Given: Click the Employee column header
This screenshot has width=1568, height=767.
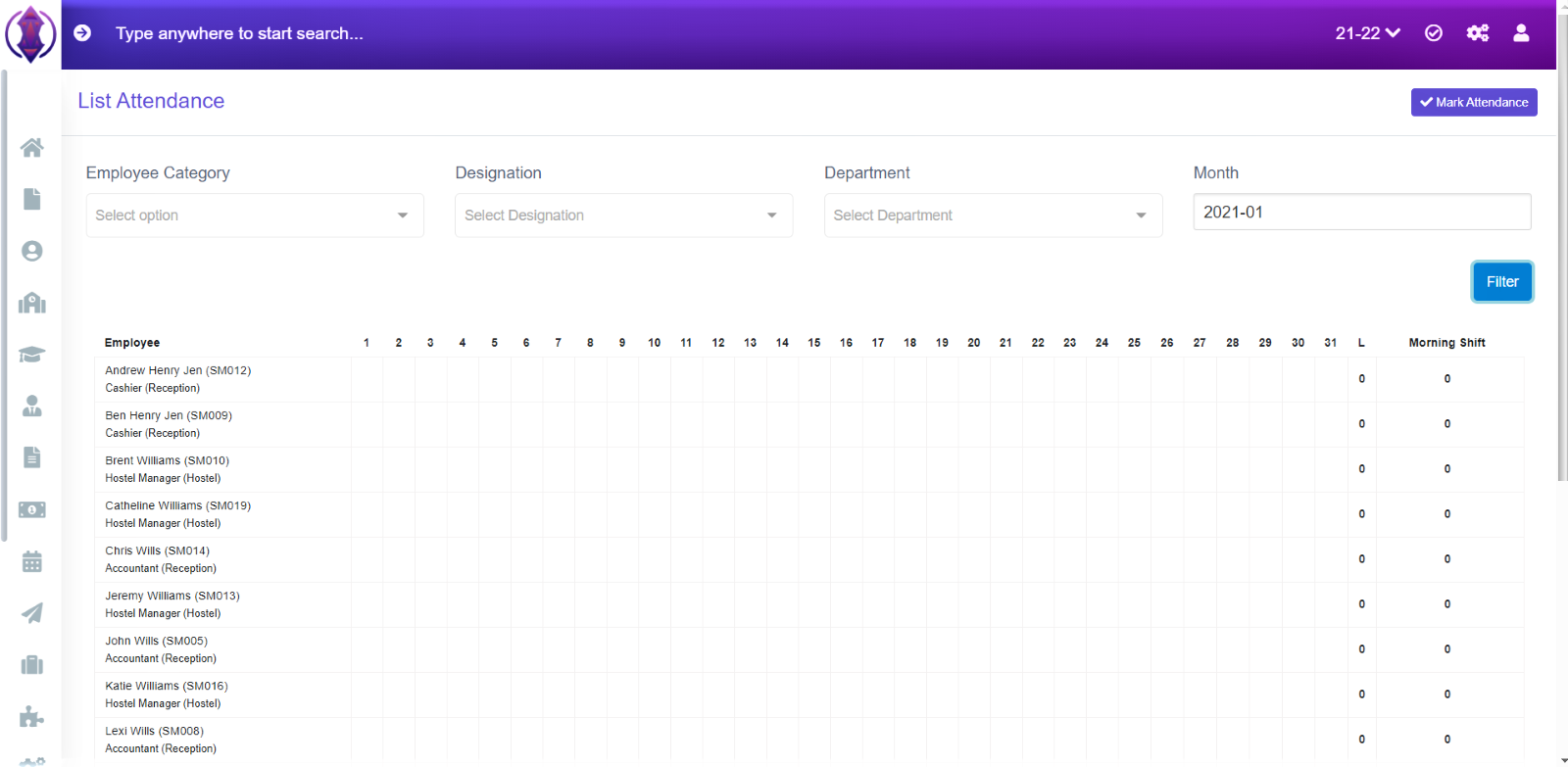Looking at the screenshot, I should (132, 343).
